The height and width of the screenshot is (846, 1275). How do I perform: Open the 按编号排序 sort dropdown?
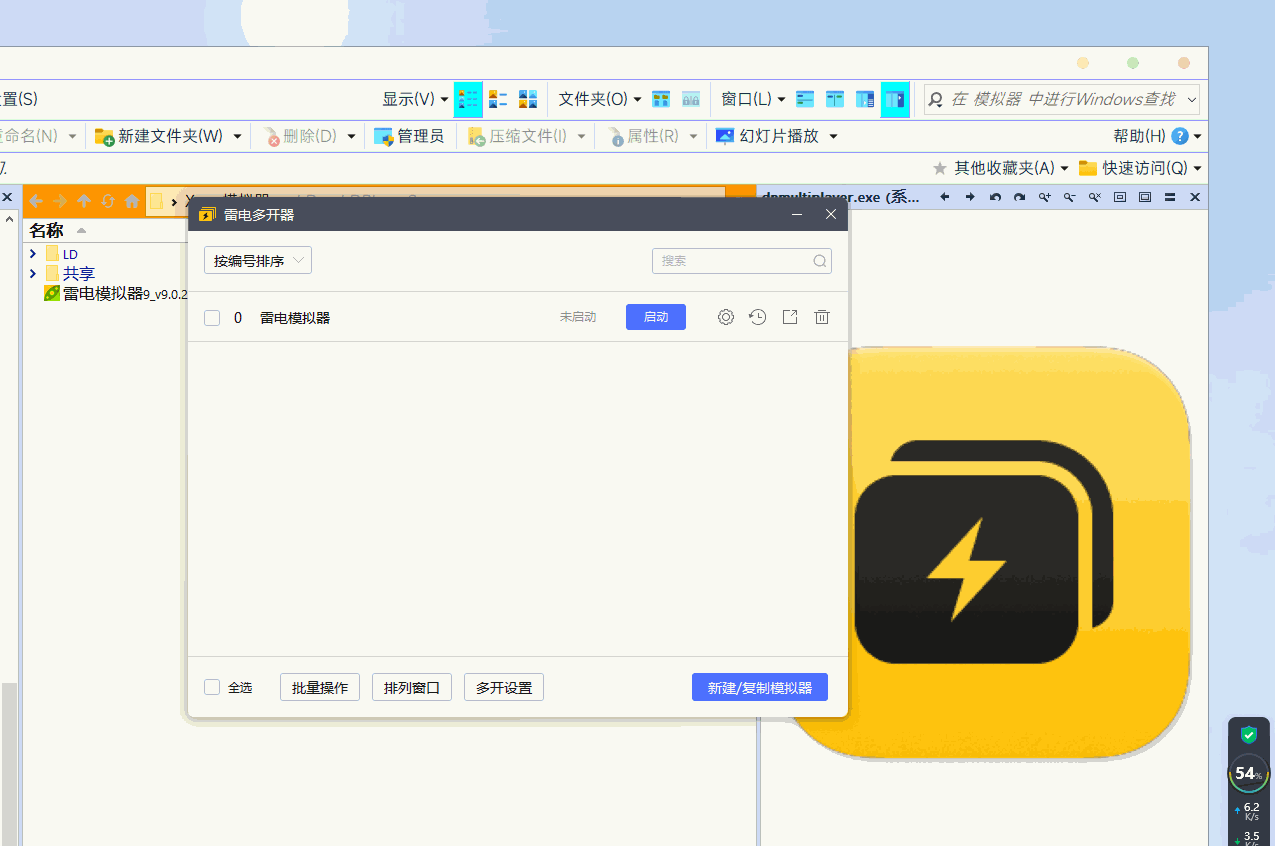coord(258,261)
